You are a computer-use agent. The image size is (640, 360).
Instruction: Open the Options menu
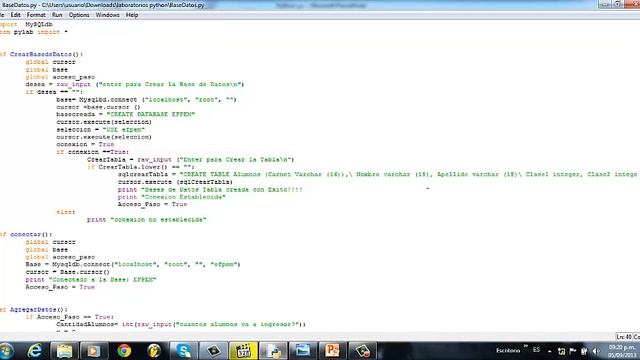coord(79,15)
